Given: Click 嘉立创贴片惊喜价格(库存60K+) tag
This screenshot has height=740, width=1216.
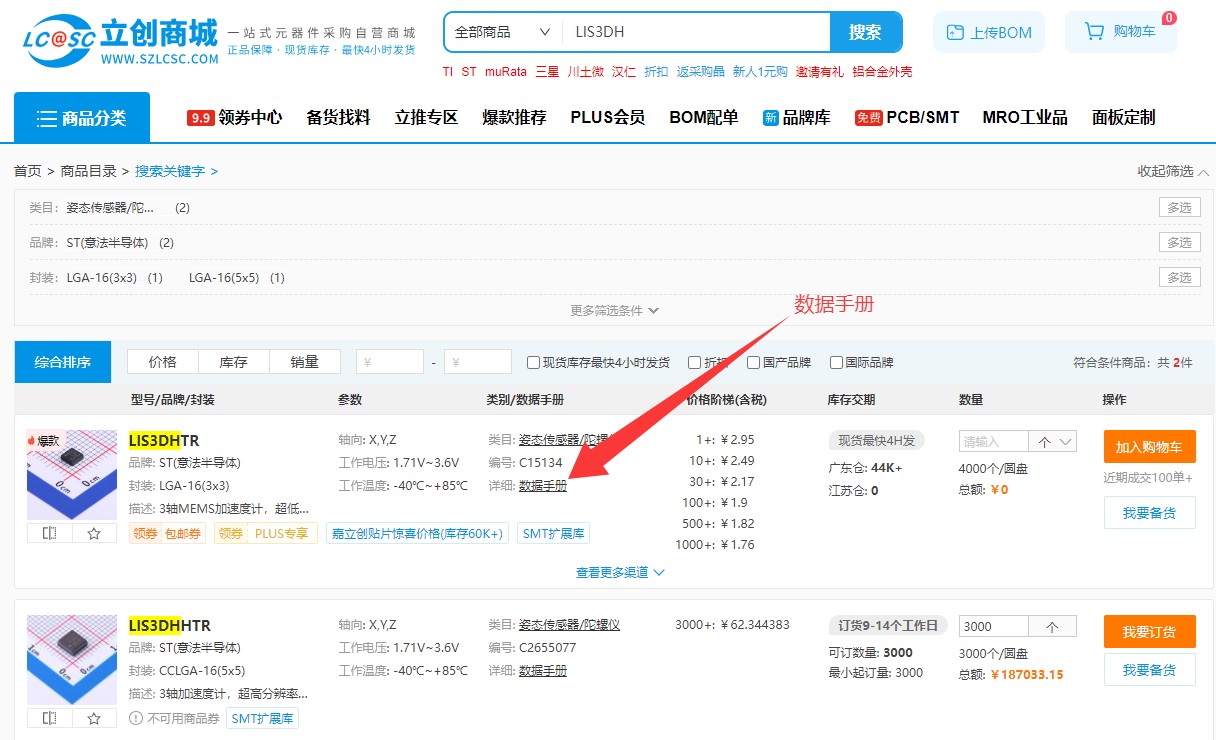Looking at the screenshot, I should pyautogui.click(x=417, y=534).
